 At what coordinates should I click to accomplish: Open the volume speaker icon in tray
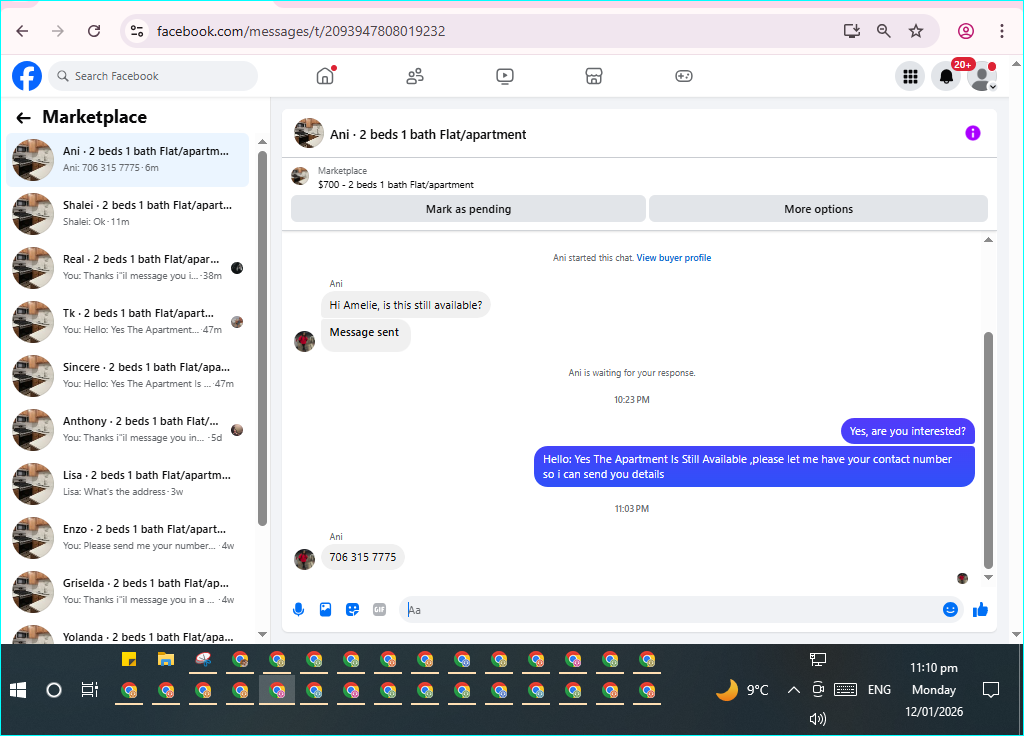click(818, 719)
